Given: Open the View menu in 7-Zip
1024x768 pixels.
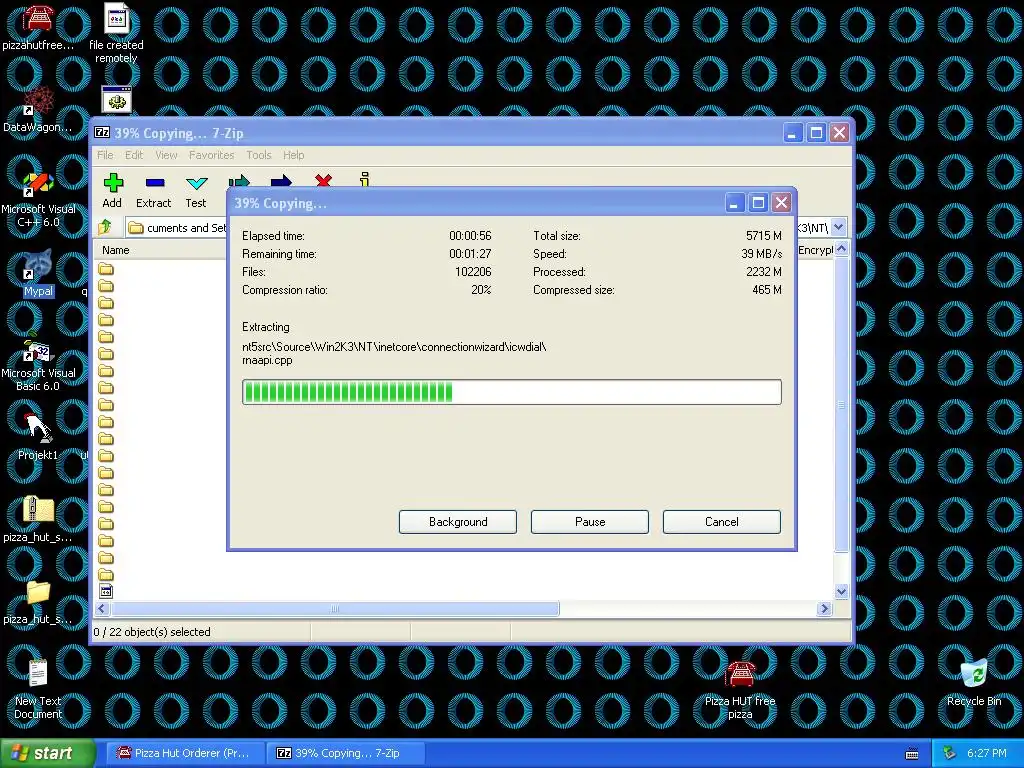Looking at the screenshot, I should [x=166, y=155].
